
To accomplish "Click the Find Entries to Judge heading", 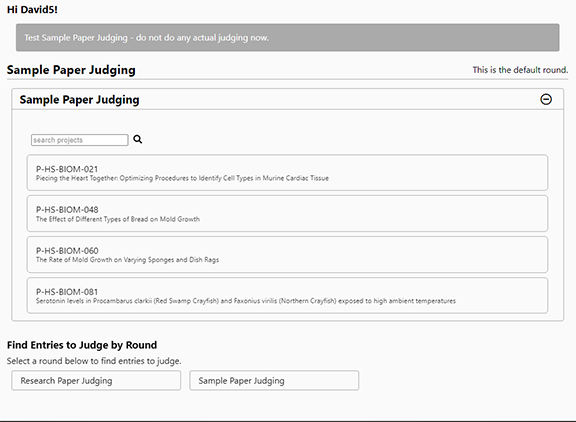I will tap(82, 345).
